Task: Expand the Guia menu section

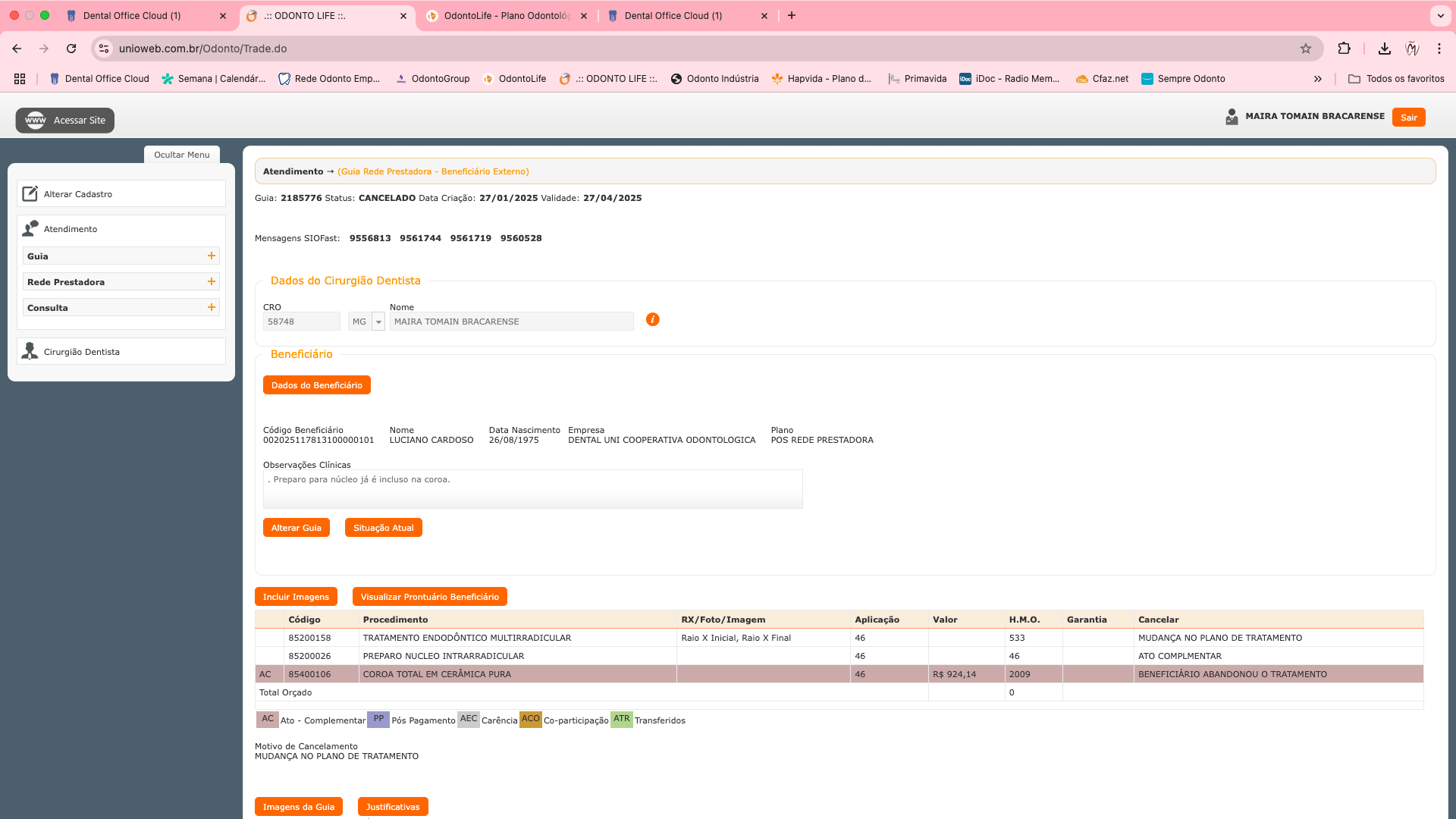Action: click(212, 256)
